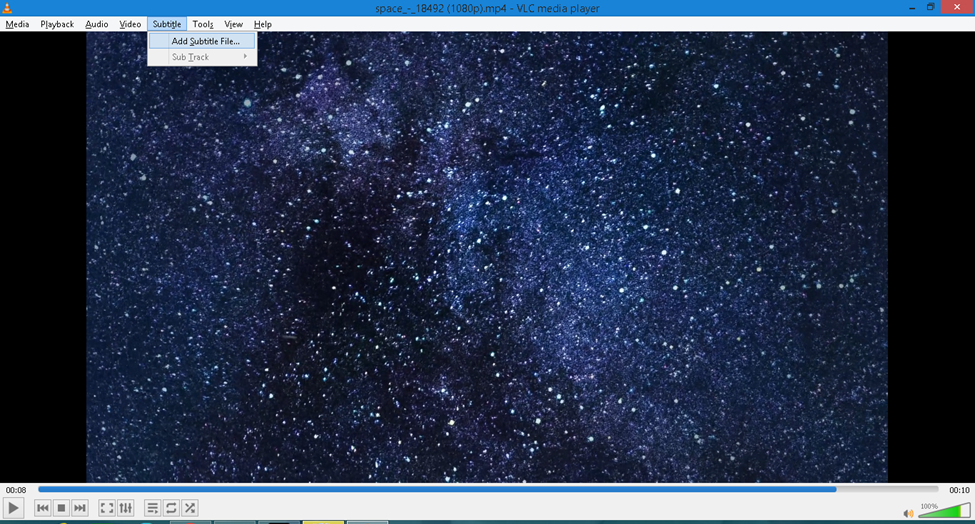Open the Playback menu
Image resolution: width=975 pixels, height=524 pixels.
tap(57, 24)
